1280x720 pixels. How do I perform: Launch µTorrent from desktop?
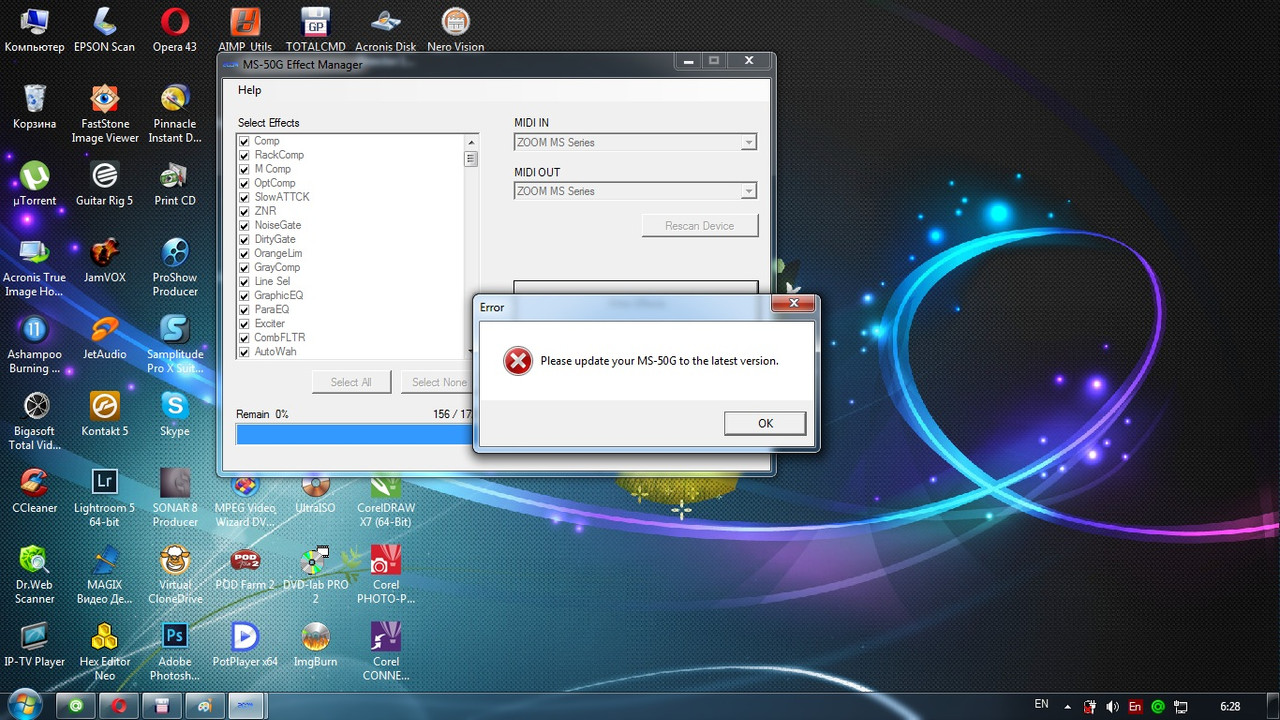coord(34,183)
